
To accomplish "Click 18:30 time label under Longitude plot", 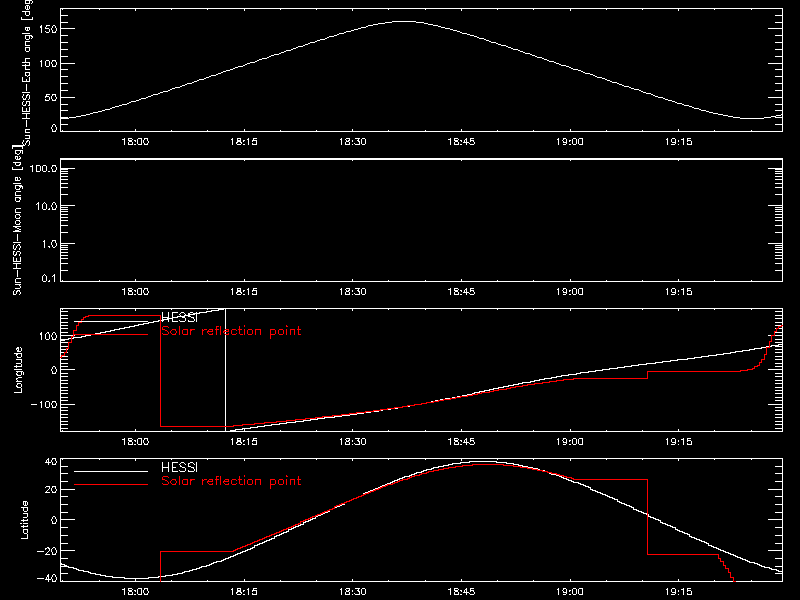I will click(353, 441).
